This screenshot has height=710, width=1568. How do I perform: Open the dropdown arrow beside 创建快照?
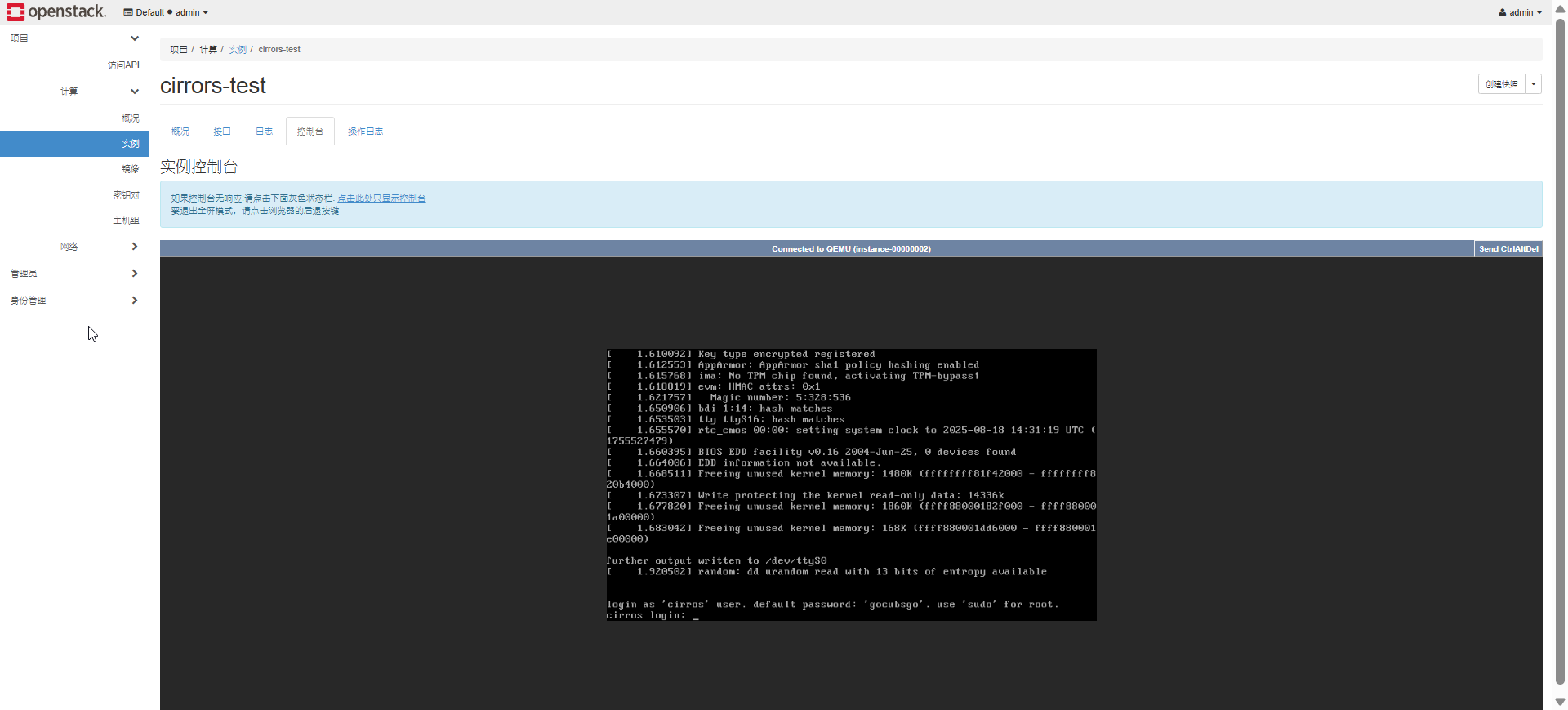pyautogui.click(x=1534, y=84)
